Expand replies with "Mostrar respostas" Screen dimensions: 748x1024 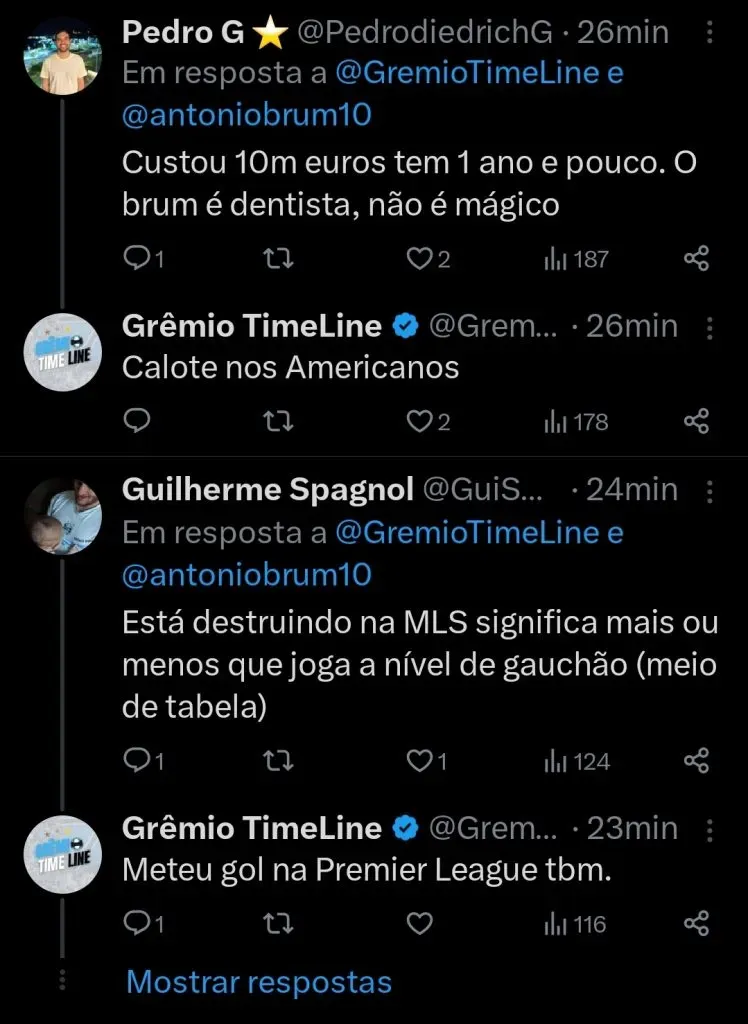click(x=259, y=982)
